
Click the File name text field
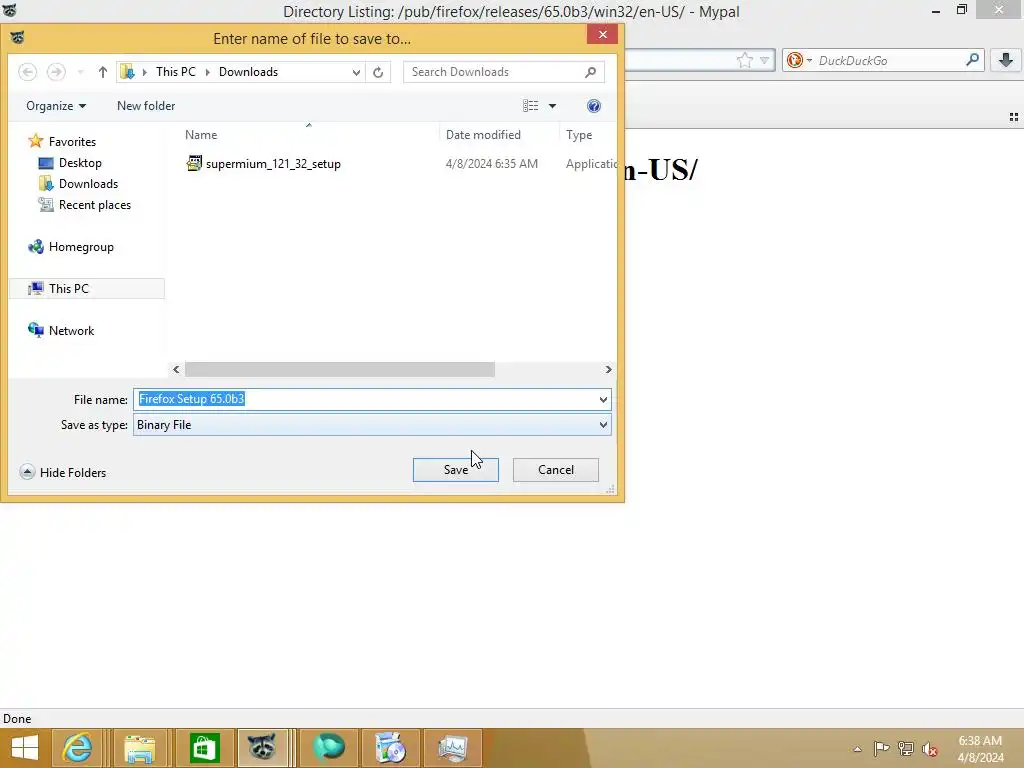(x=364, y=399)
